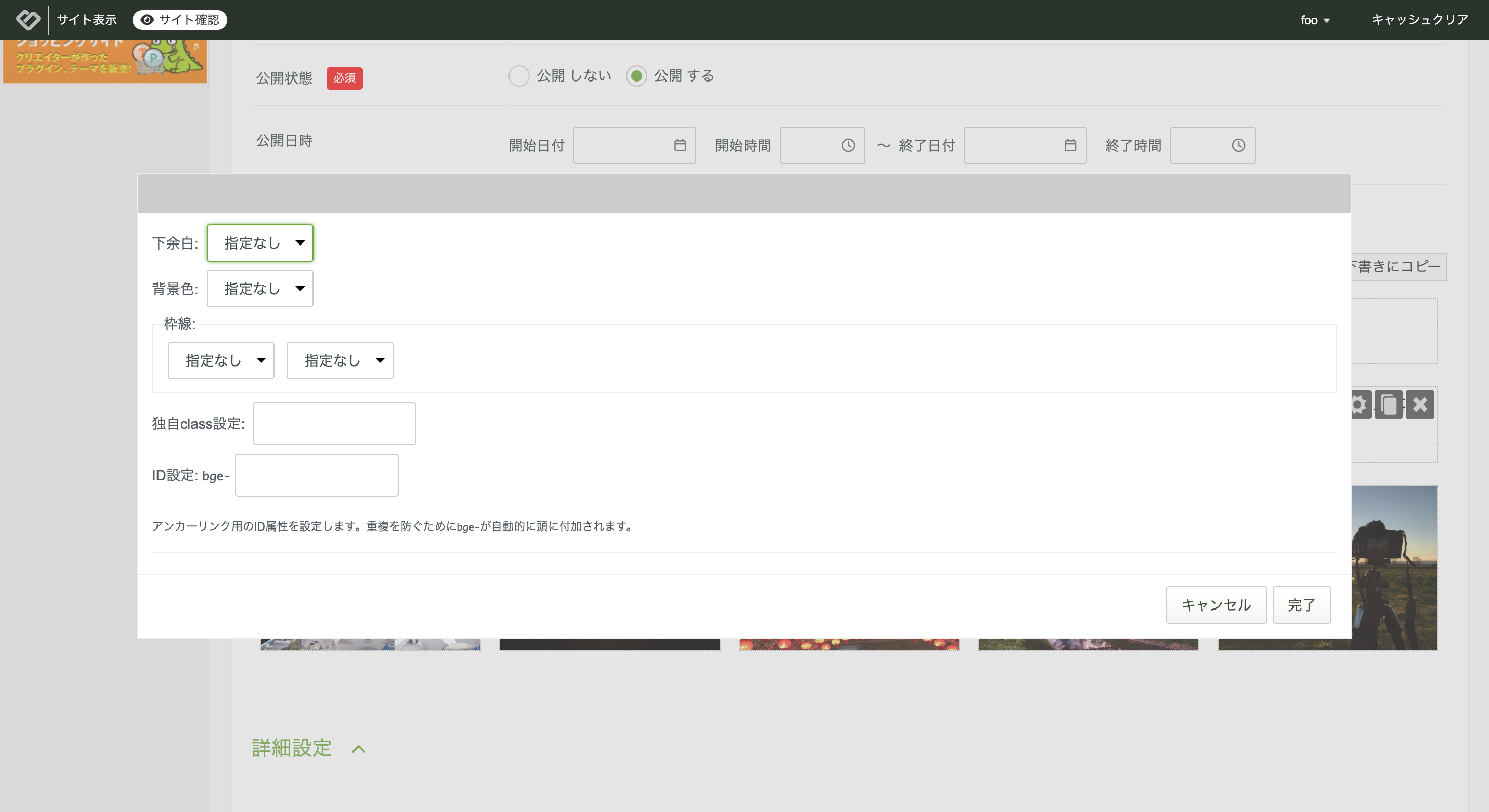1489x812 pixels.
Task: Click the baserCMS logo icon
Action: (28, 20)
